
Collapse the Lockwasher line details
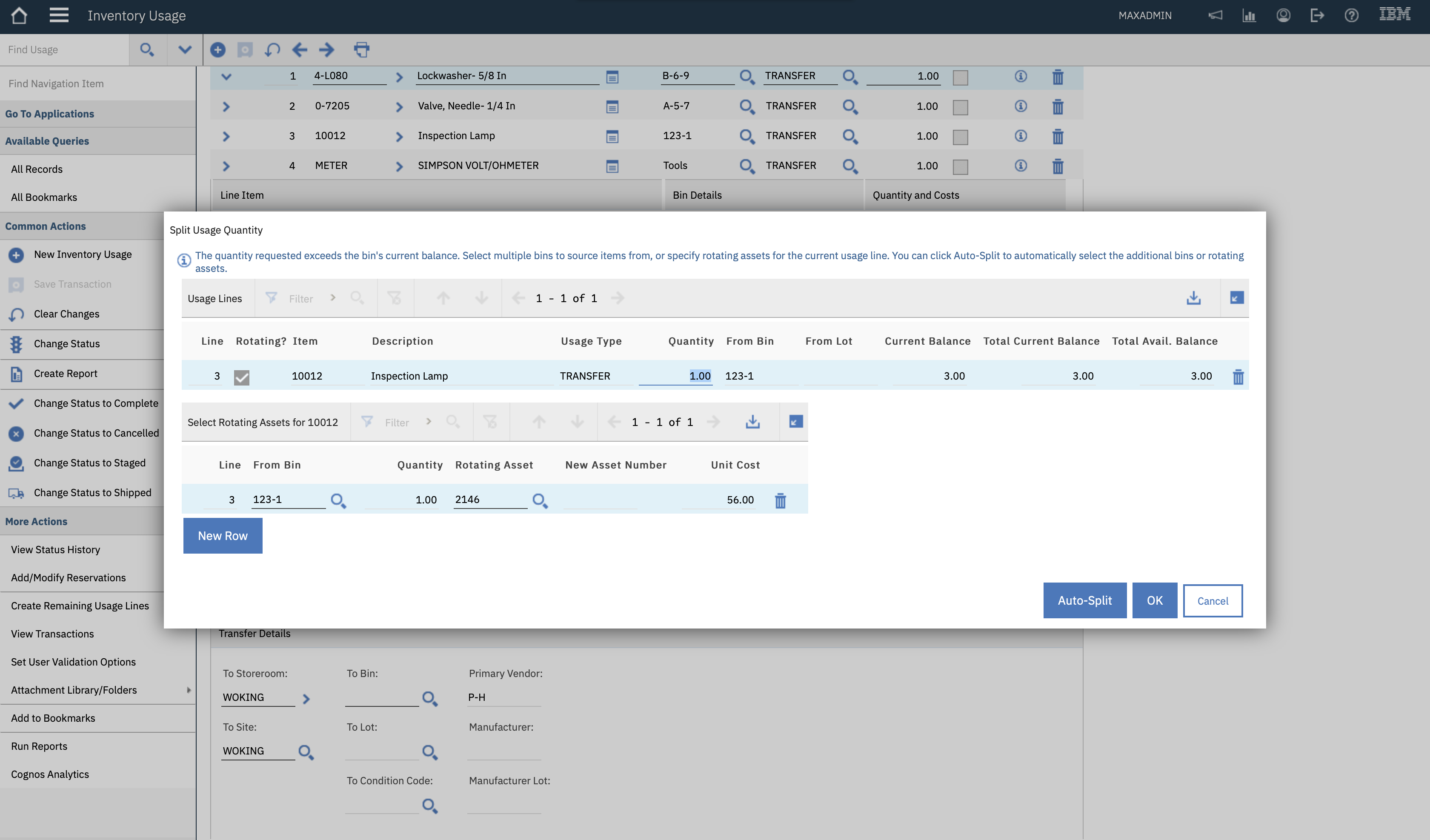[226, 76]
